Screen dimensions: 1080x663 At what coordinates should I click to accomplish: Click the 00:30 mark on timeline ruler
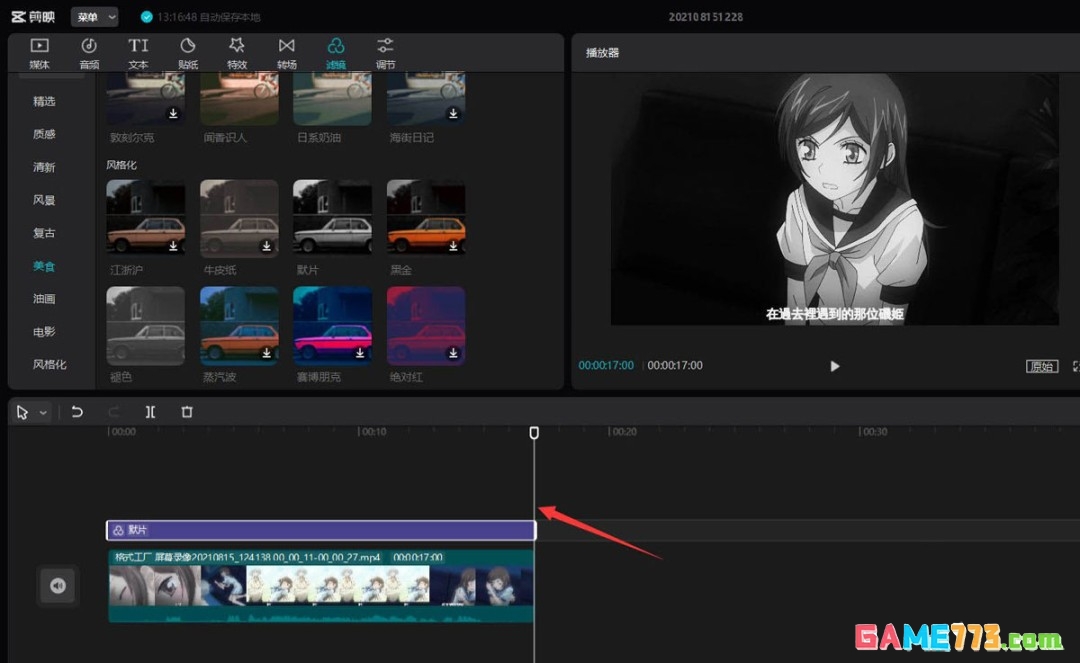coord(874,432)
